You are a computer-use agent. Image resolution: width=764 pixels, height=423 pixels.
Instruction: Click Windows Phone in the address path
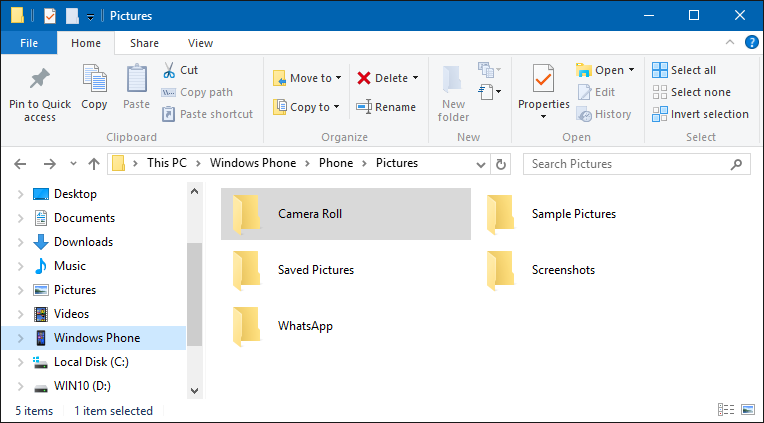point(253,163)
